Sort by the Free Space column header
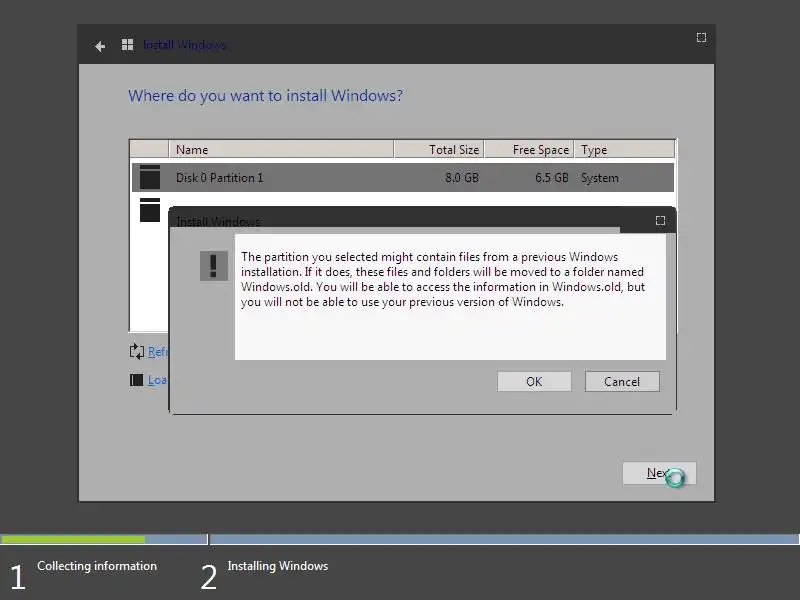Image resolution: width=800 pixels, height=600 pixels. click(x=529, y=149)
